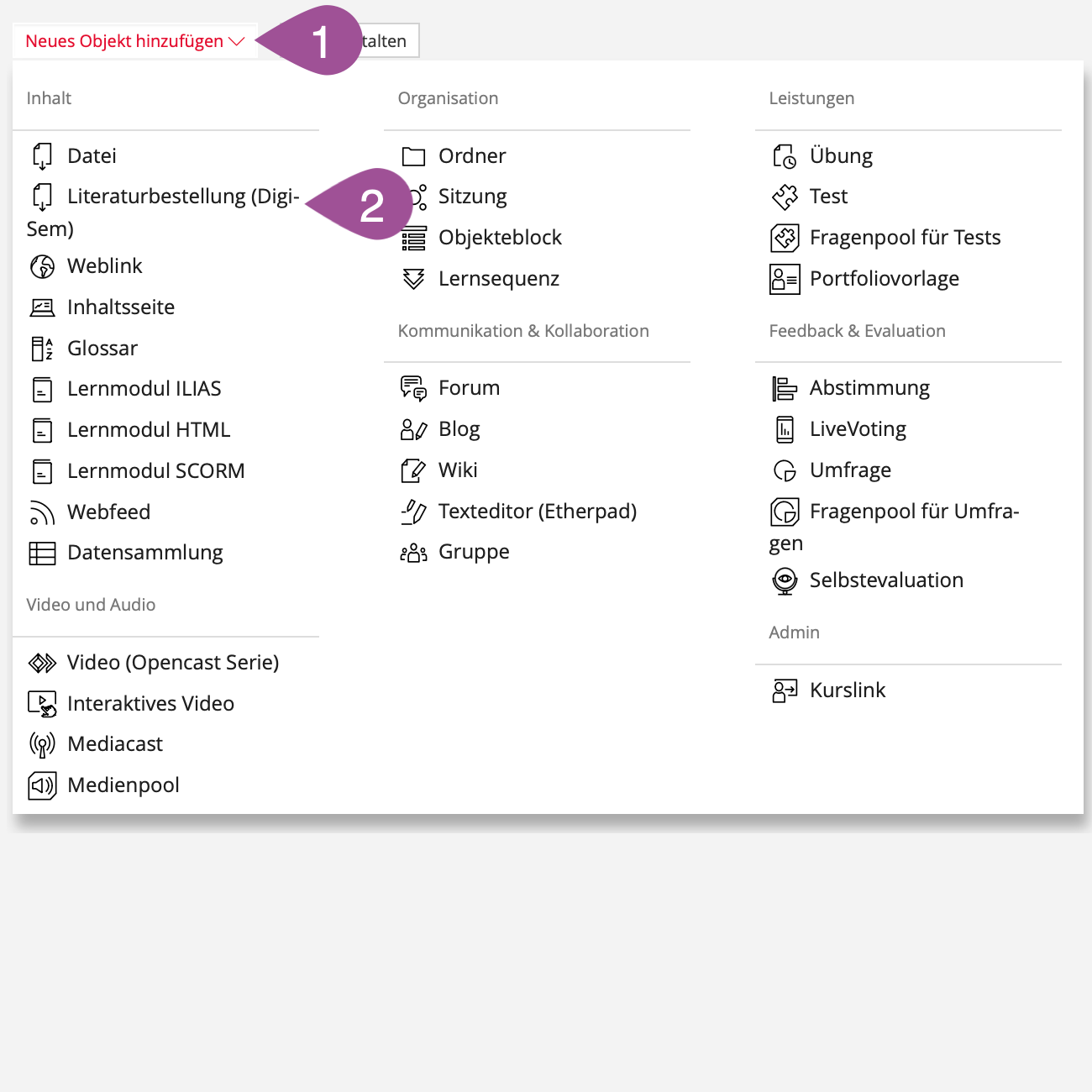Click the chevron beside Neues Objekt hinzufügen
The image size is (1092, 1092).
tap(236, 41)
